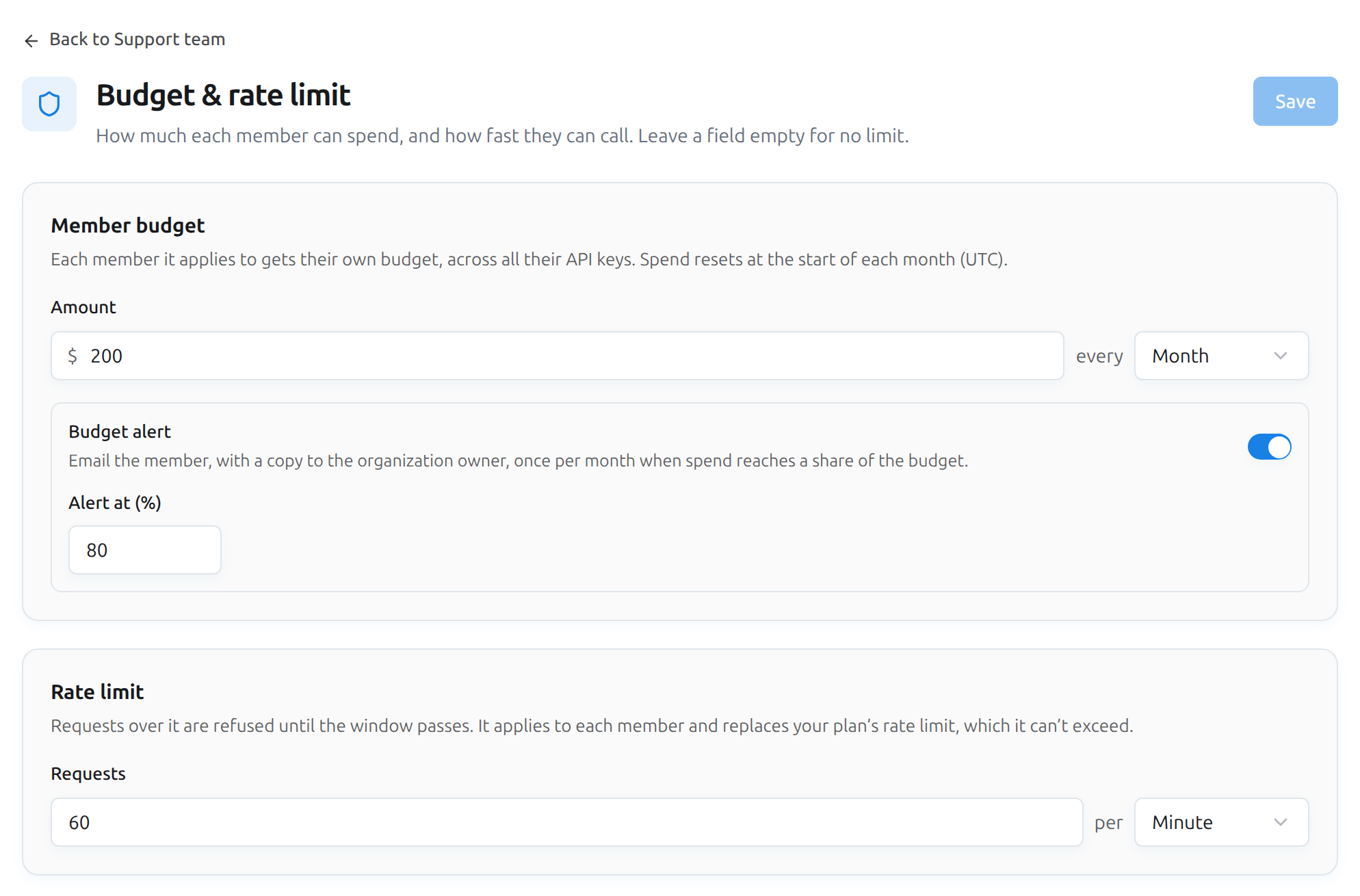Click the 'Requests' field label

(88, 774)
